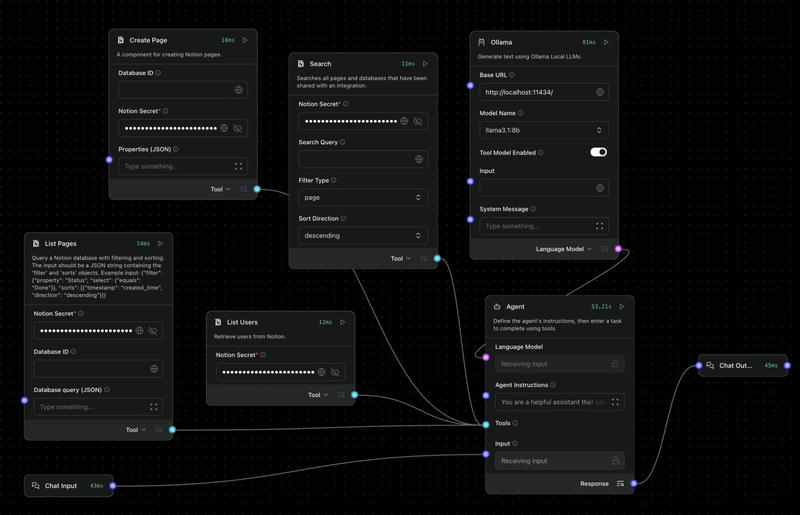Open the Sort Direction dropdown showing descending
This screenshot has width=800, height=515.
click(363, 235)
